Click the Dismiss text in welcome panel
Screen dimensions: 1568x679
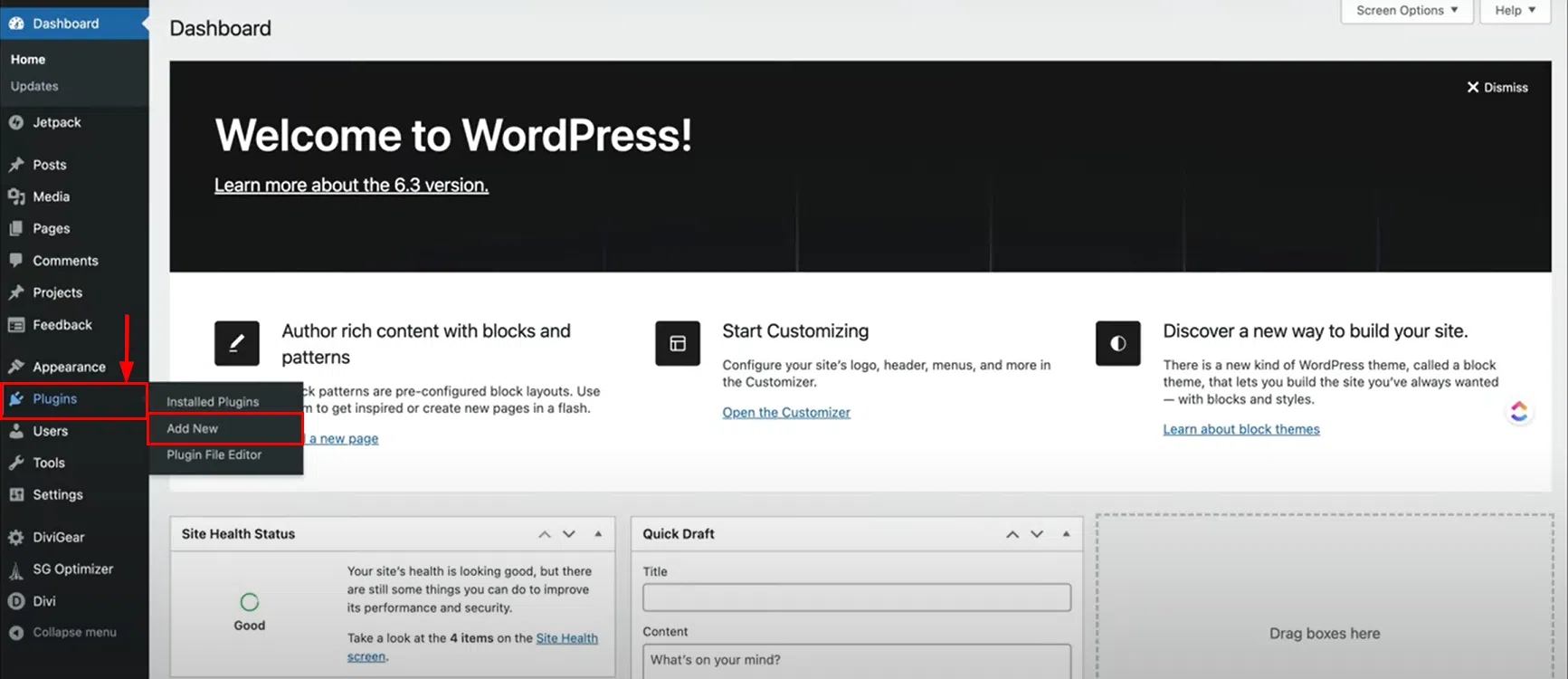coord(1506,87)
